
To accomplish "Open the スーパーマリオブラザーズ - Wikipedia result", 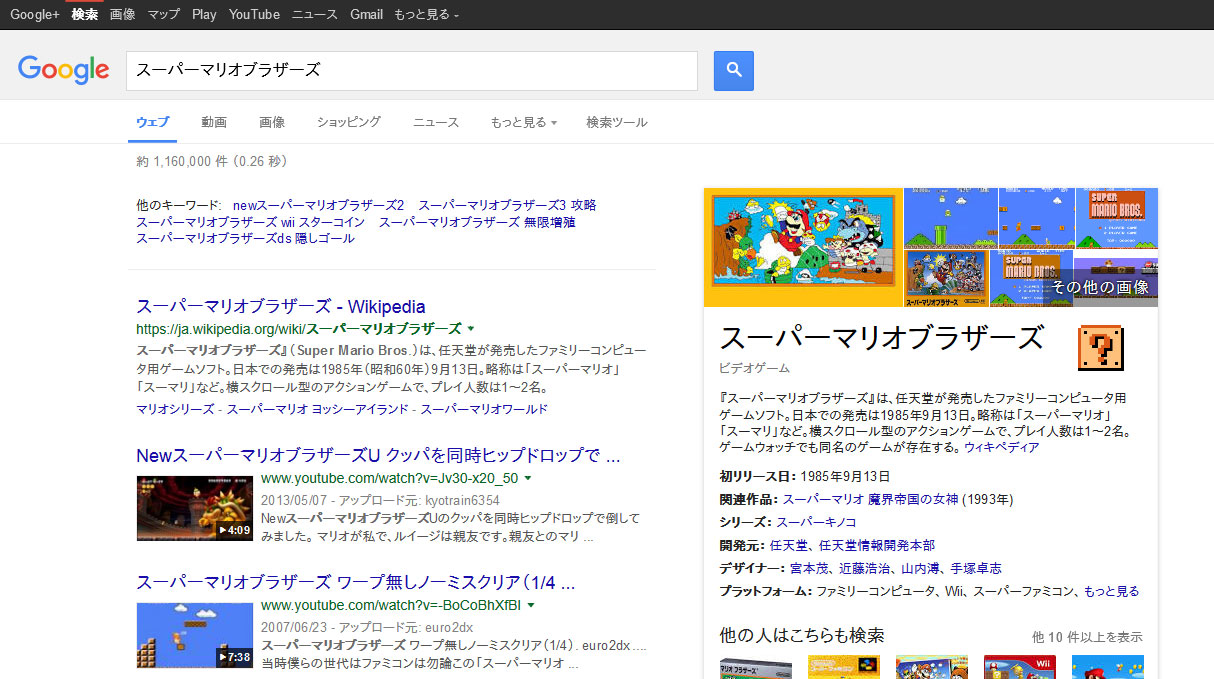I will pos(281,307).
